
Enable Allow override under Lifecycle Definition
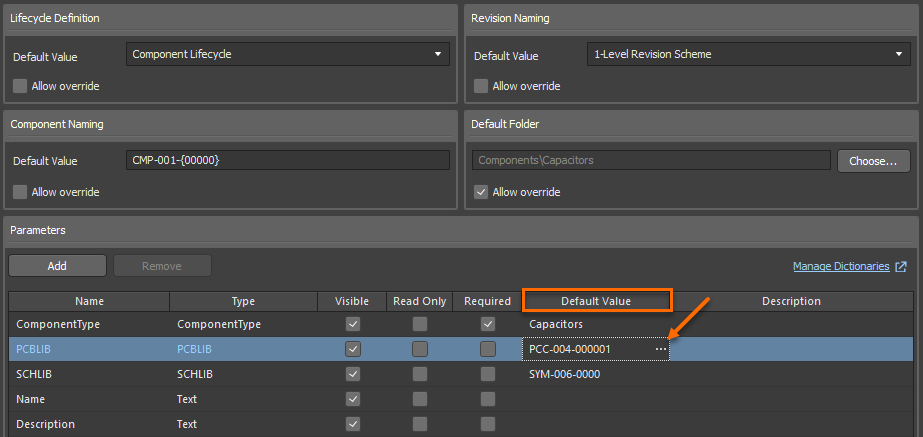[20, 86]
